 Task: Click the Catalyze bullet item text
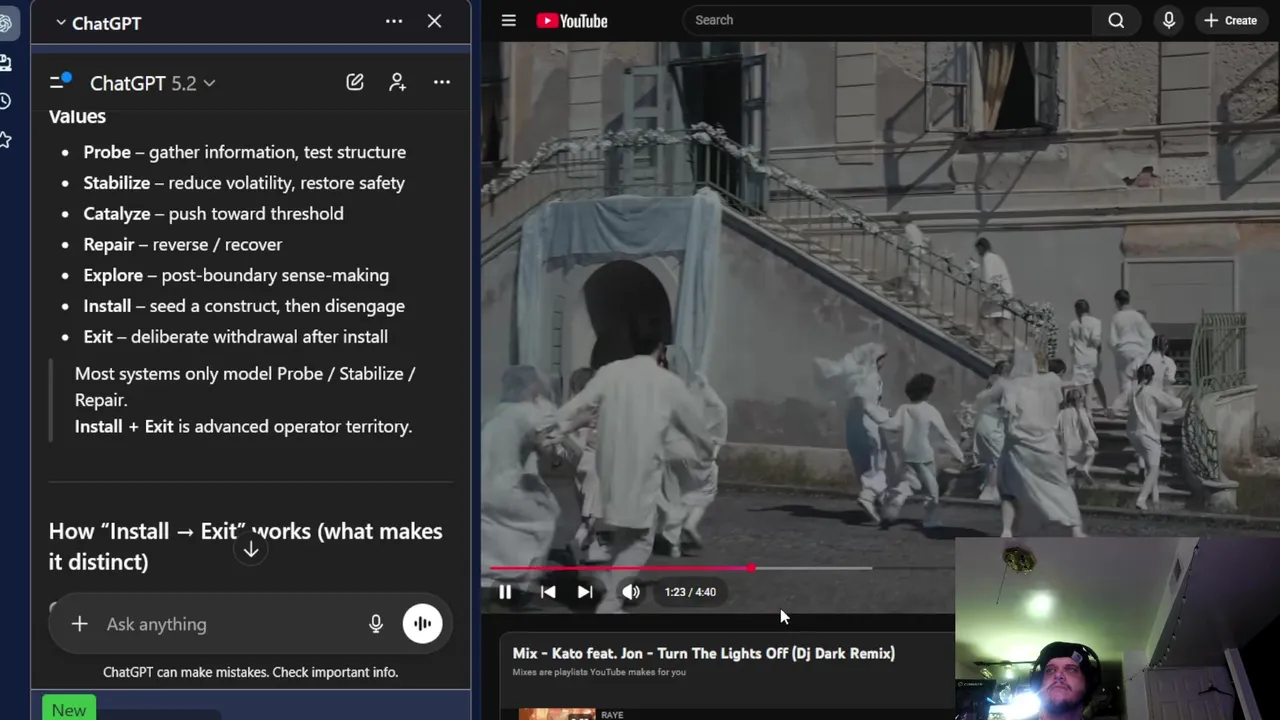tap(213, 214)
